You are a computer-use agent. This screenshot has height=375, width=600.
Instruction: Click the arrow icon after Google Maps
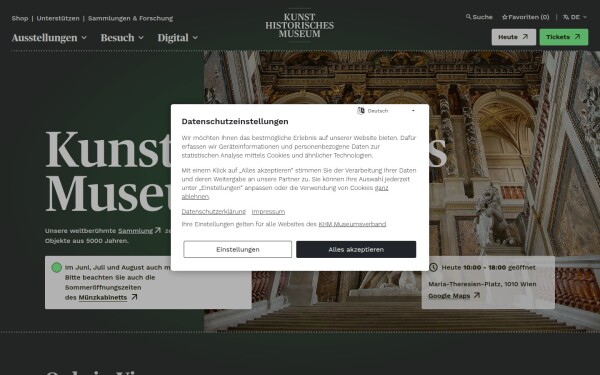pos(476,295)
